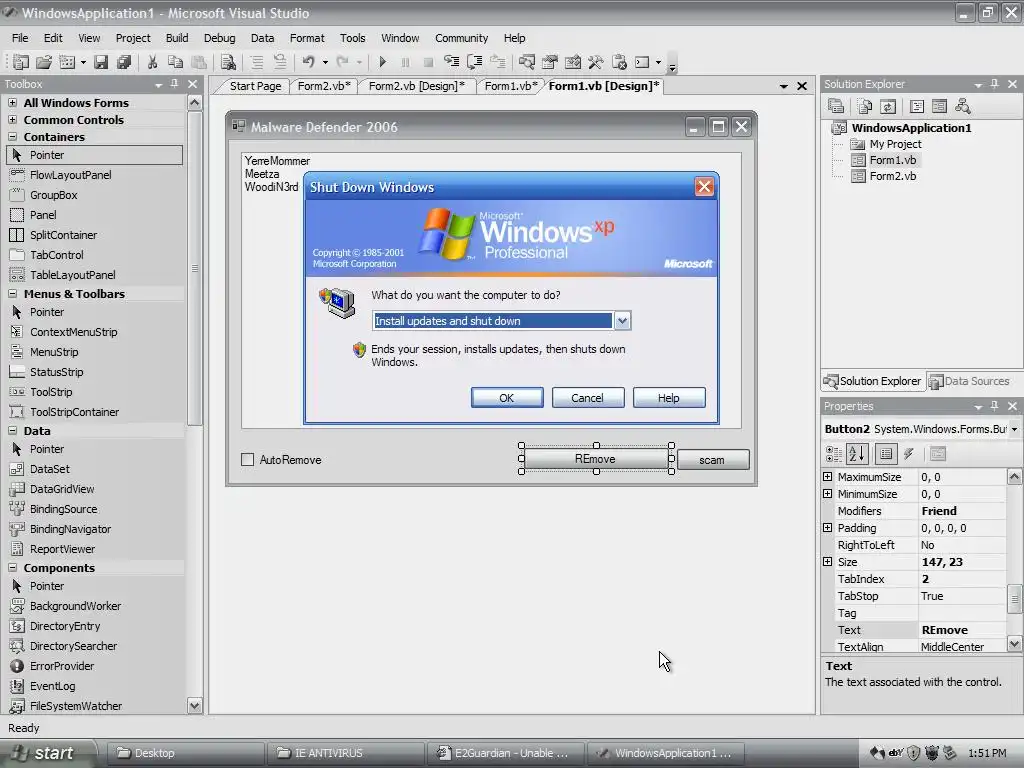Collapse the Components toolbox group

[12, 568]
